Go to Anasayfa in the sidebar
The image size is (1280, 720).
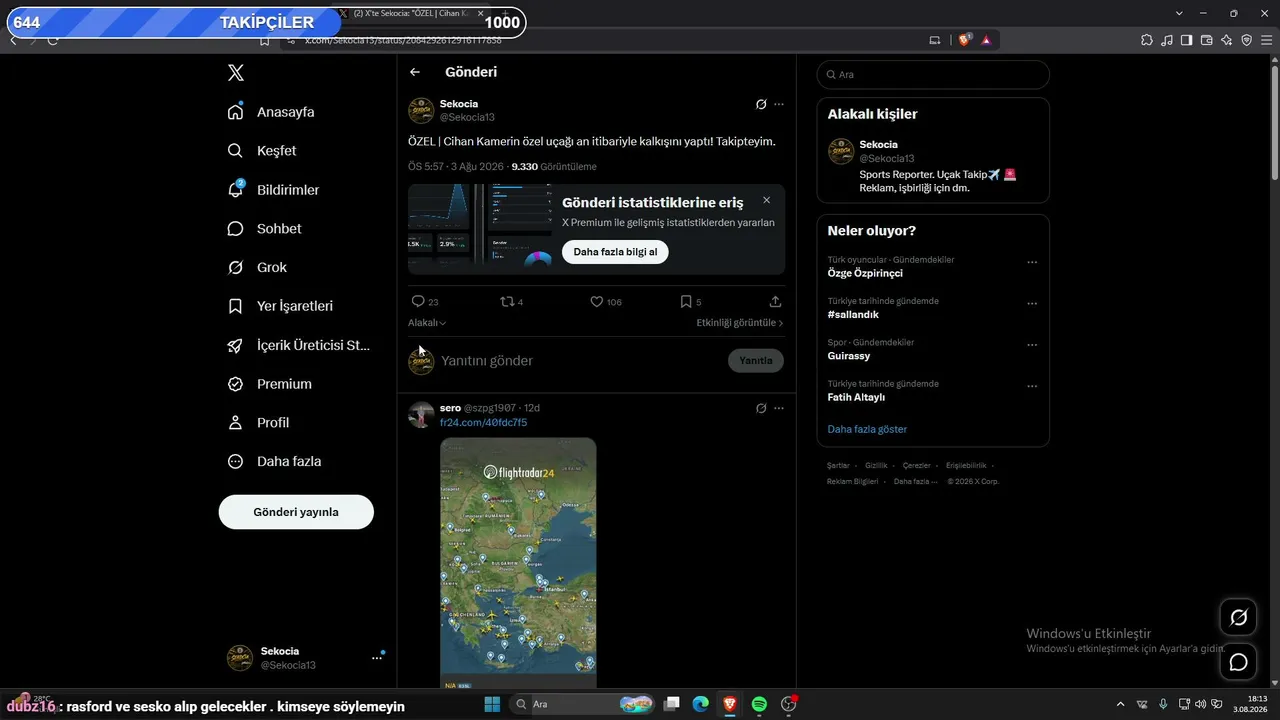coord(272,112)
